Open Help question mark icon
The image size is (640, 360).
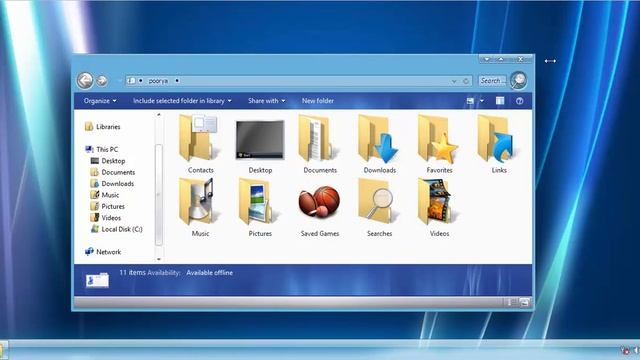coord(519,101)
